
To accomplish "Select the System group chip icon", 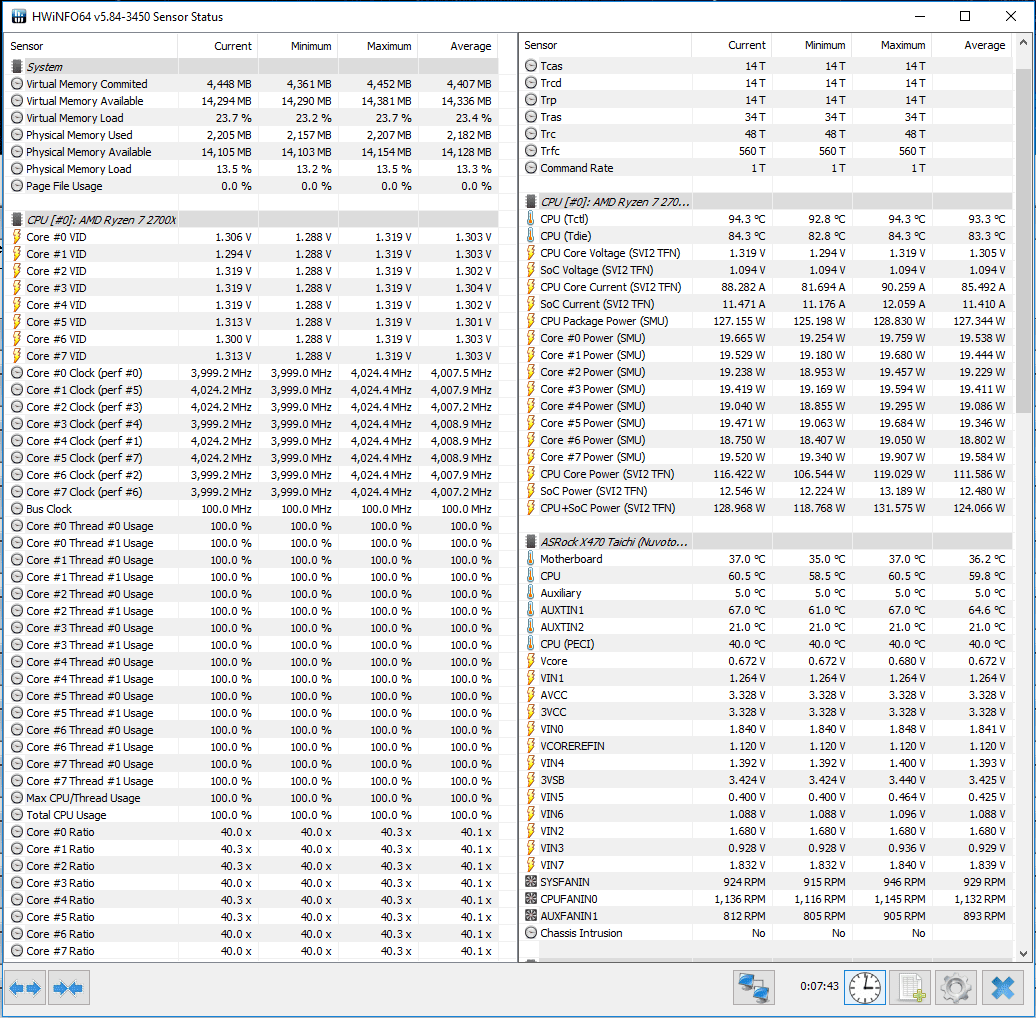I will pyautogui.click(x=17, y=67).
